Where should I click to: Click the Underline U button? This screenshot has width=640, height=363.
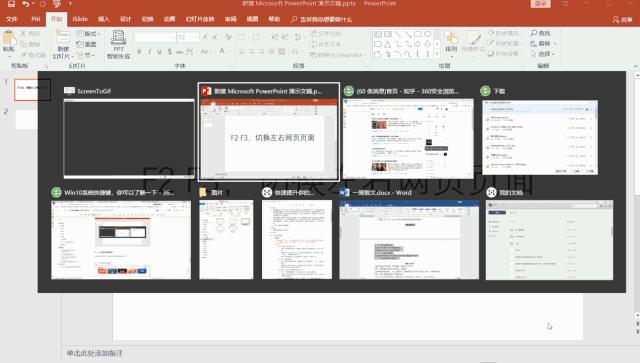159,51
